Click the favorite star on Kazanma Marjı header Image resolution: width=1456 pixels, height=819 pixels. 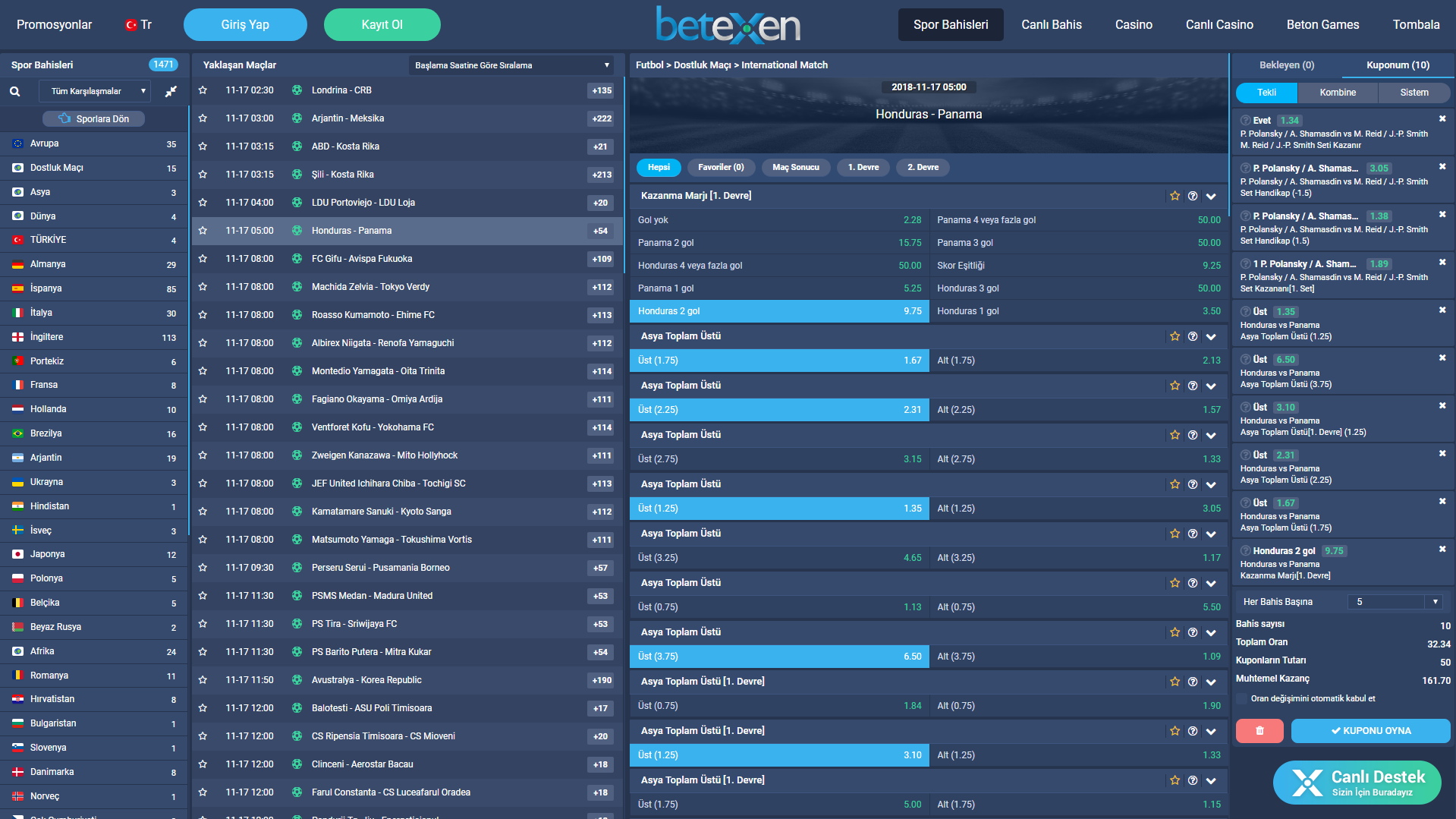coord(1175,196)
